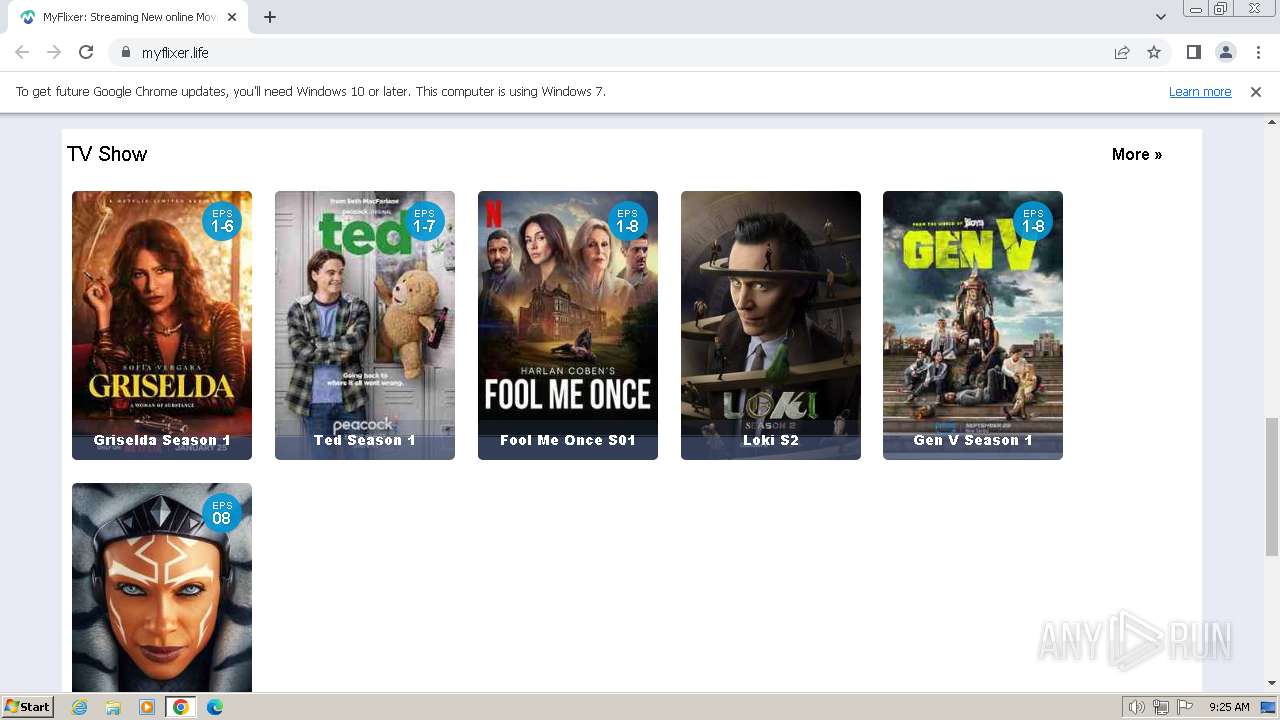The height and width of the screenshot is (720, 1280).
Task: Go forward to the next page
Action: [54, 52]
